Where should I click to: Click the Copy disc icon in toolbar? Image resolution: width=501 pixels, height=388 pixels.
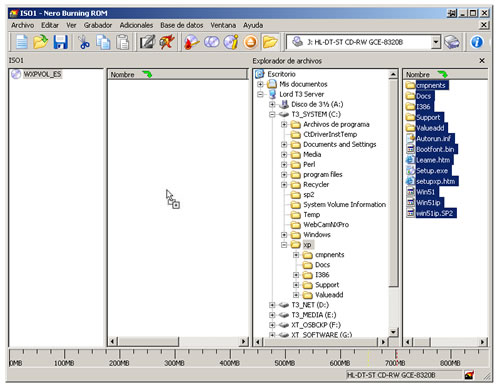211,42
